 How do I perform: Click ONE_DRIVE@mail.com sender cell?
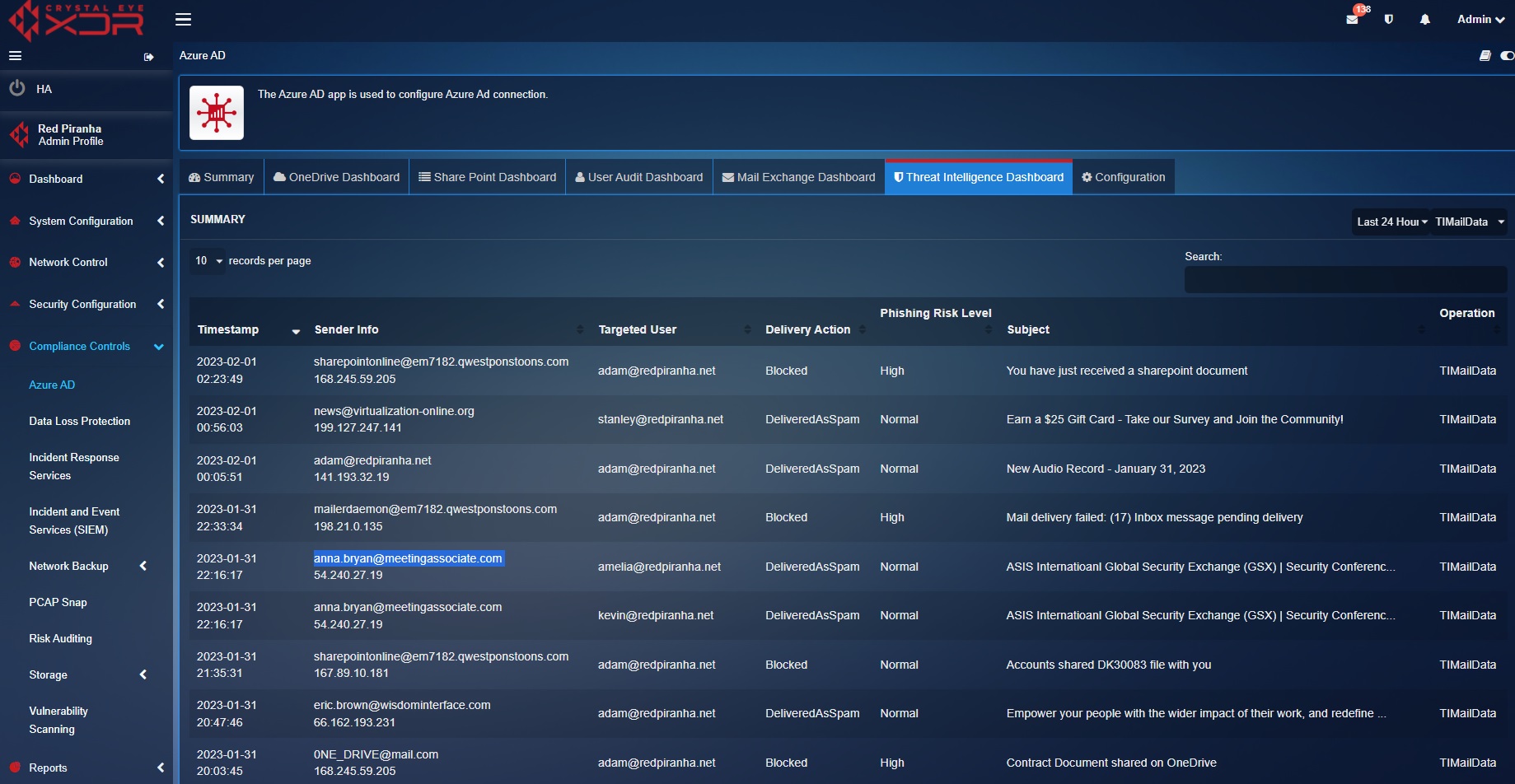(376, 754)
